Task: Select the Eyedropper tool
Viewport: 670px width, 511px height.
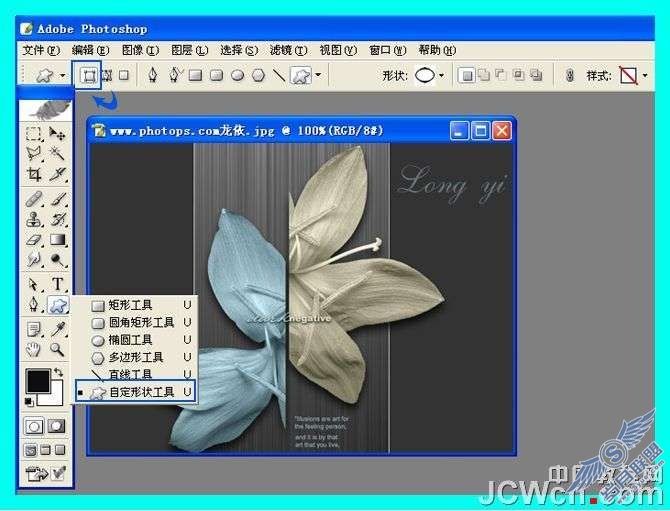Action: pyautogui.click(x=57, y=329)
